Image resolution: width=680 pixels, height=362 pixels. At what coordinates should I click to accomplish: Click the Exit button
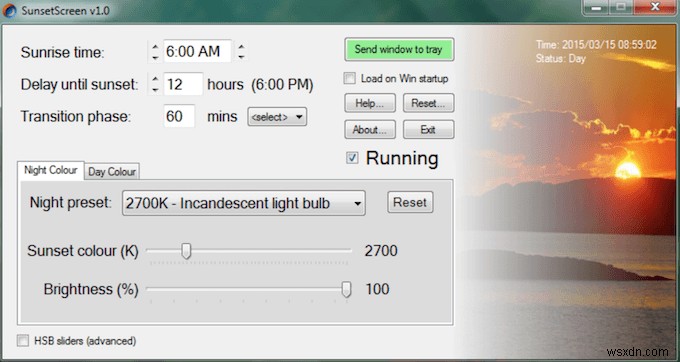click(x=428, y=130)
